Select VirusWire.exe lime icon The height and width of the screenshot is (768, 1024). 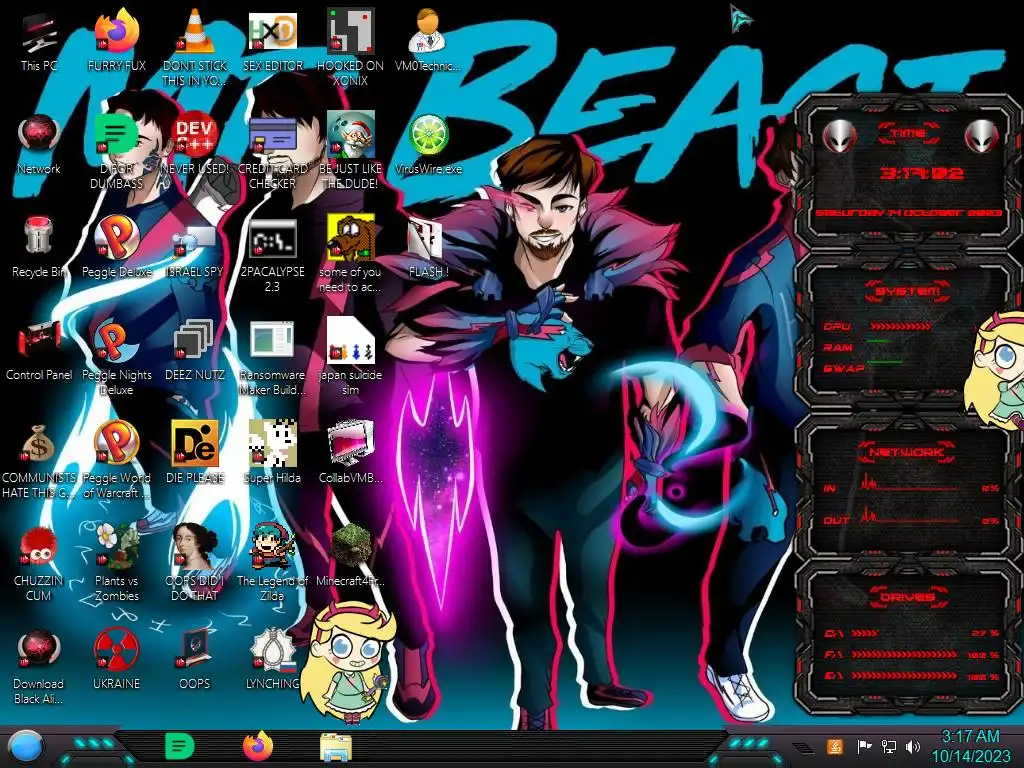428,145
